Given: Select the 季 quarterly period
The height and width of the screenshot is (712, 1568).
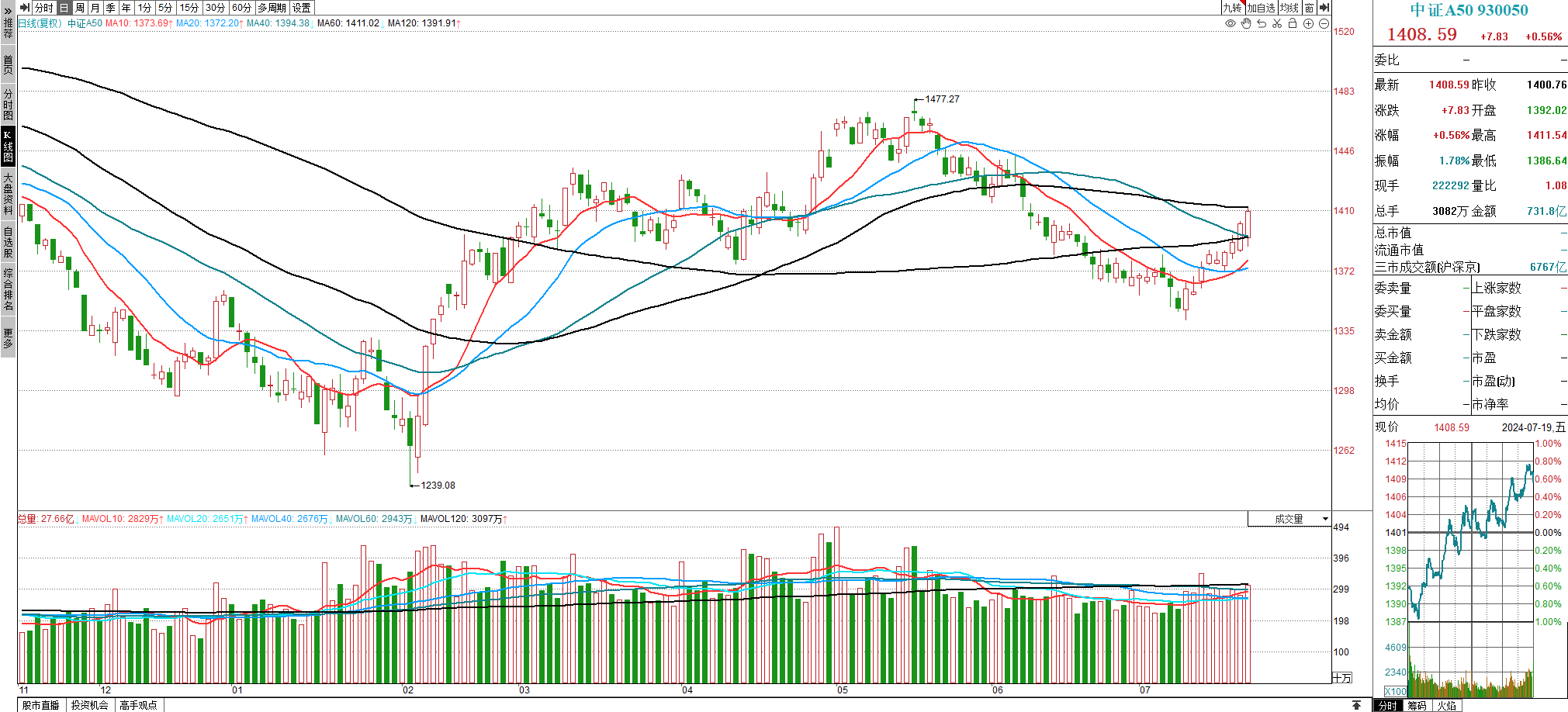Looking at the screenshot, I should tap(110, 8).
